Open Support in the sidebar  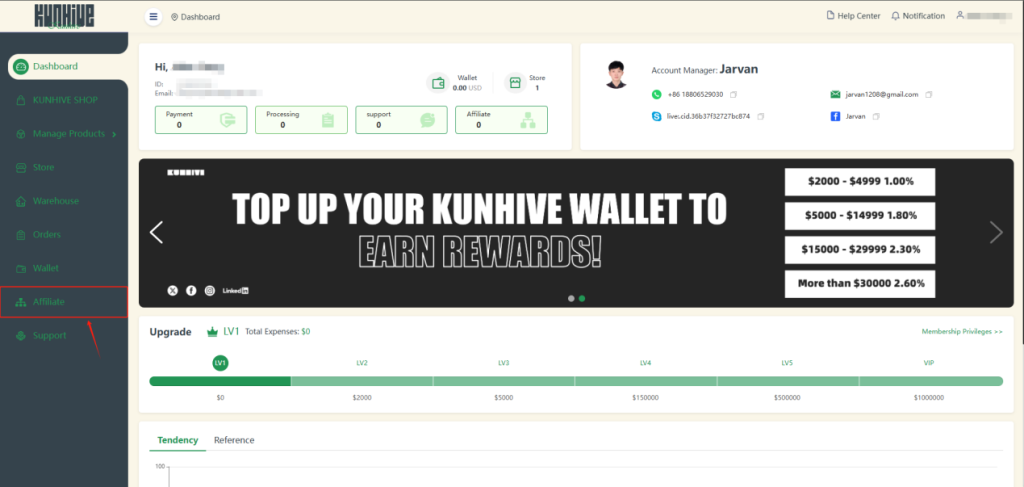click(x=64, y=336)
